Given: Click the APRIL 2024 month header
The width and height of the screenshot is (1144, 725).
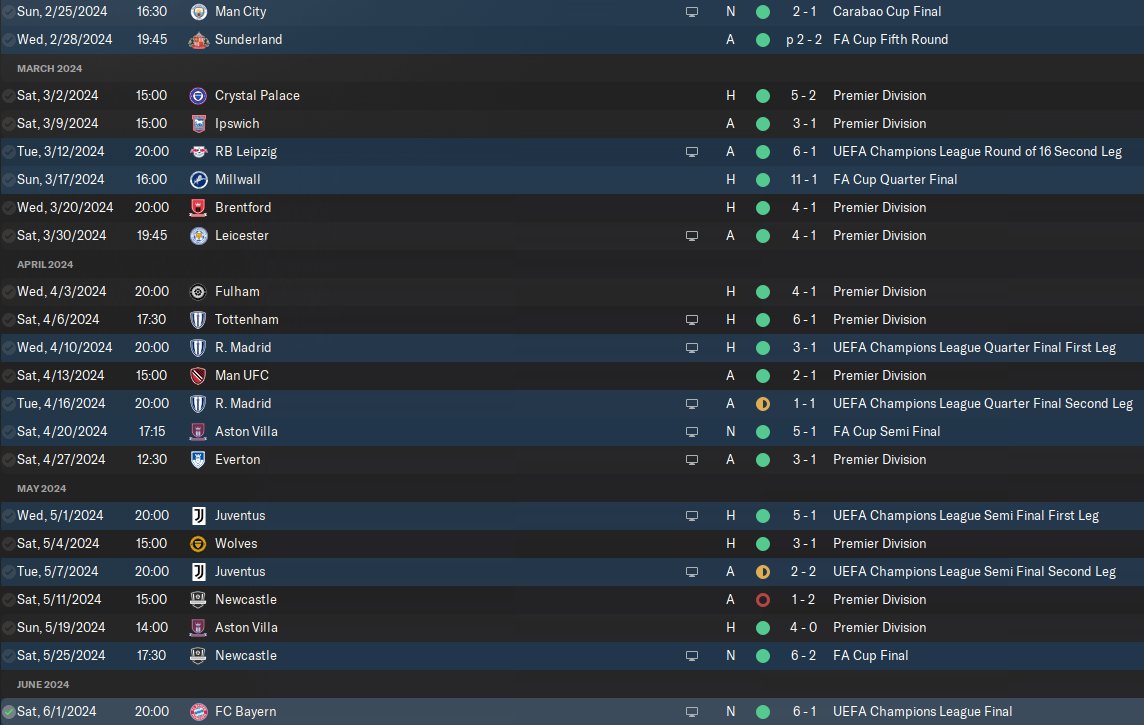Looking at the screenshot, I should [45, 264].
